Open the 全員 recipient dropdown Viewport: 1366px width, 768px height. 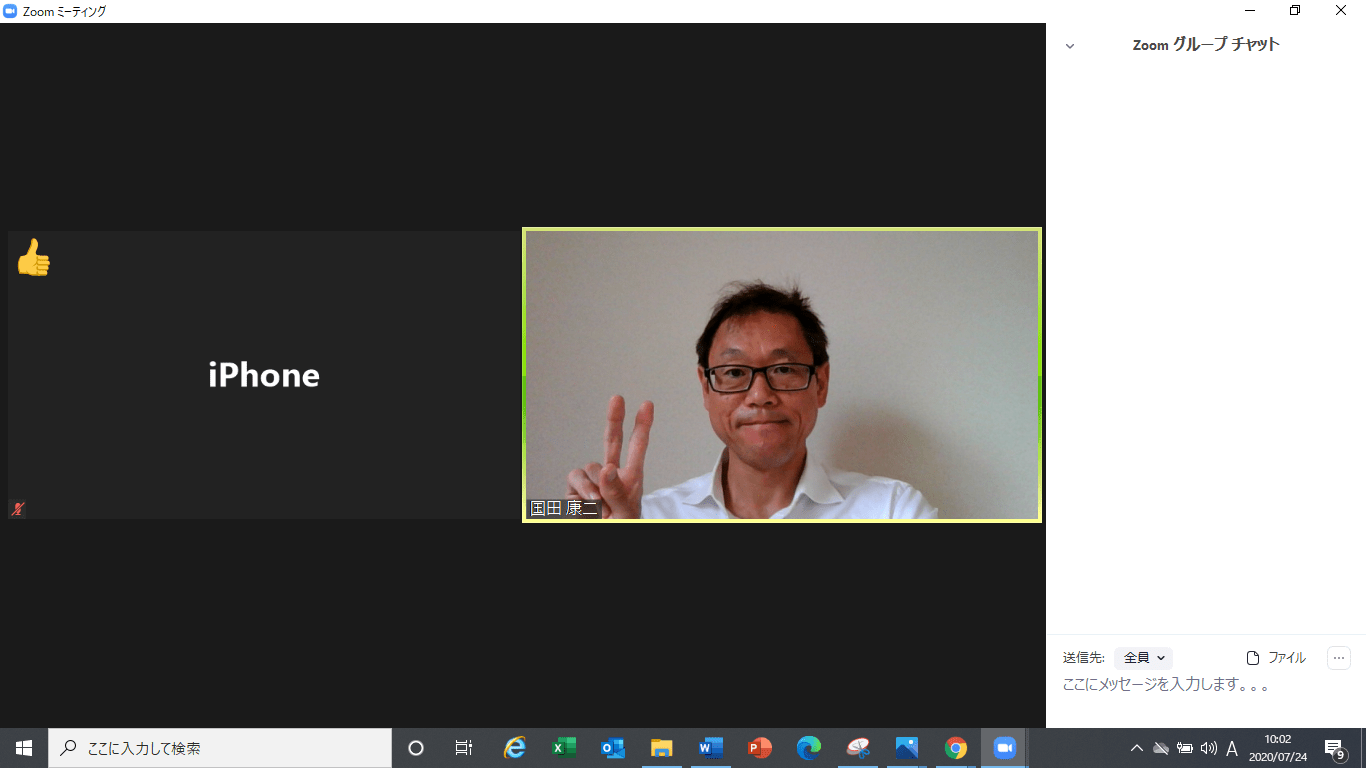click(x=1144, y=658)
